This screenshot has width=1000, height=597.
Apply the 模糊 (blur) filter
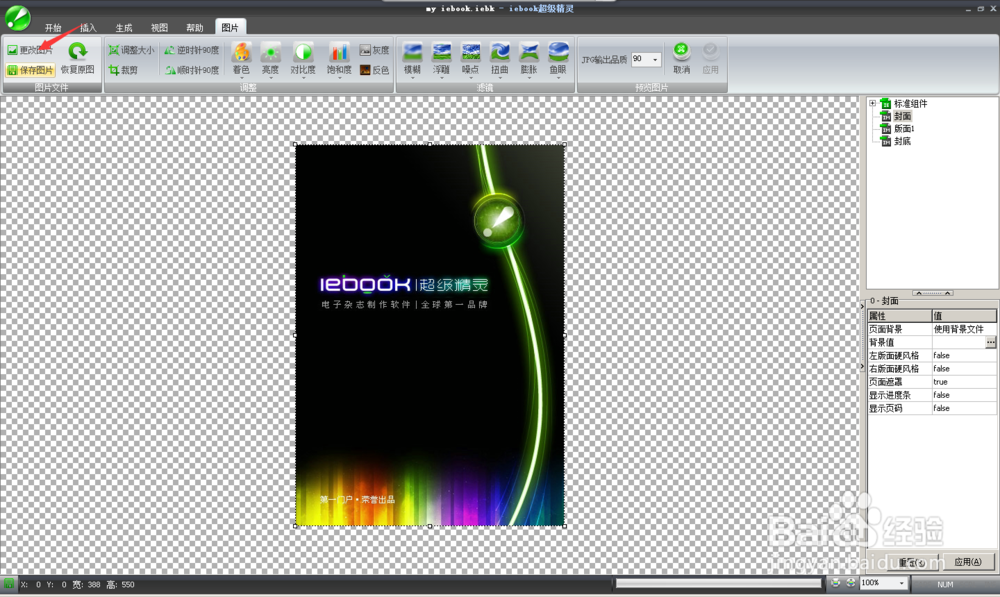pos(413,59)
